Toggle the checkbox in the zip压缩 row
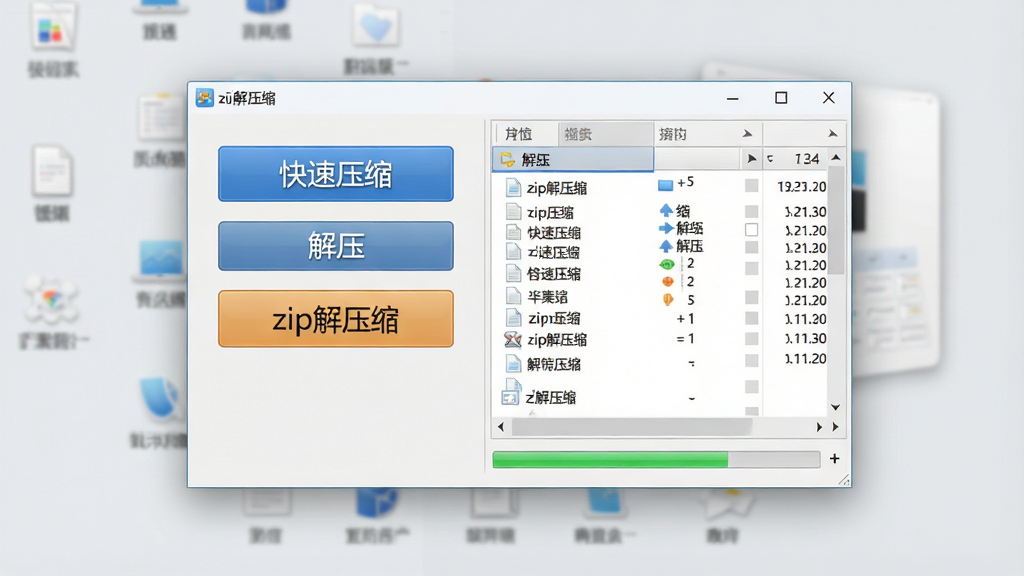The width and height of the screenshot is (1024, 576). tap(752, 212)
